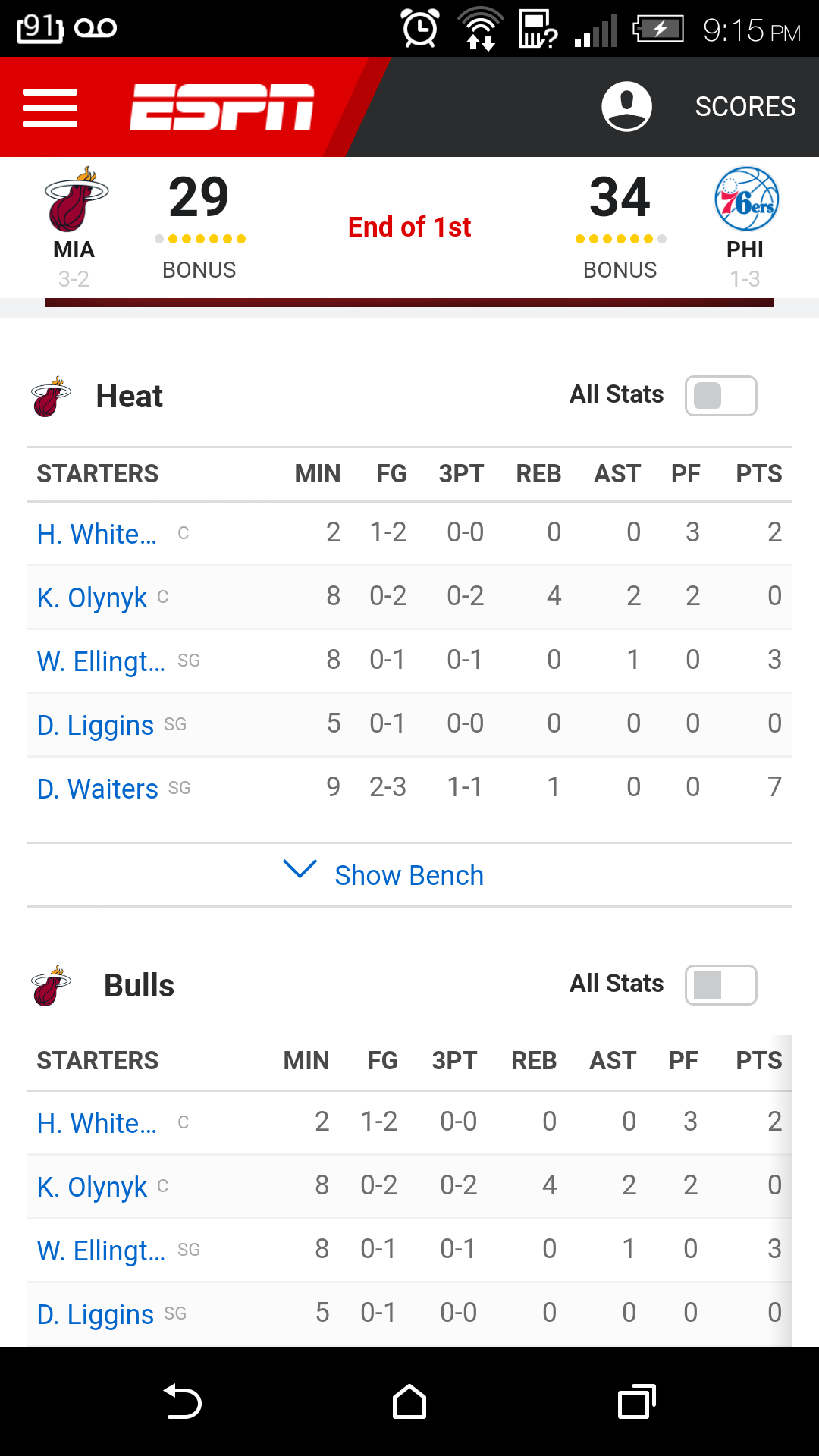Image resolution: width=819 pixels, height=1456 pixels.
Task: Select PTS column header in Heat table
Action: (x=759, y=474)
